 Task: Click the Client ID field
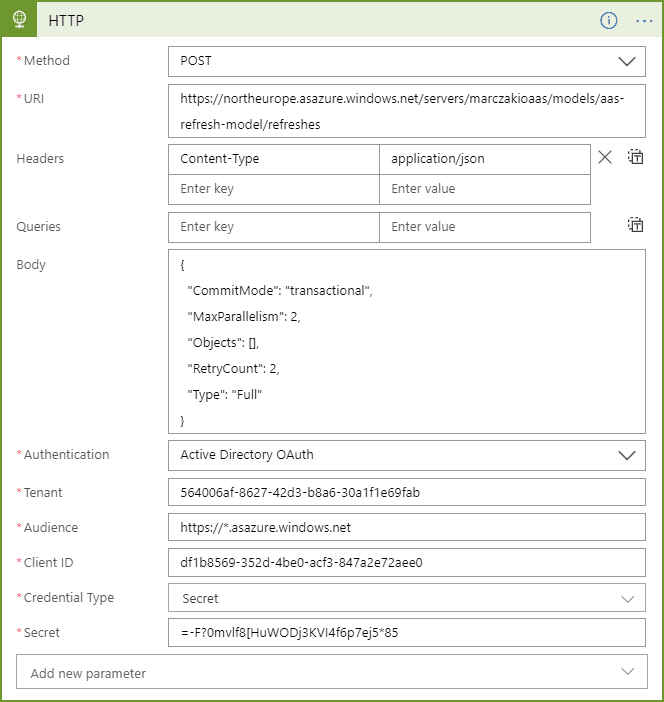point(407,562)
